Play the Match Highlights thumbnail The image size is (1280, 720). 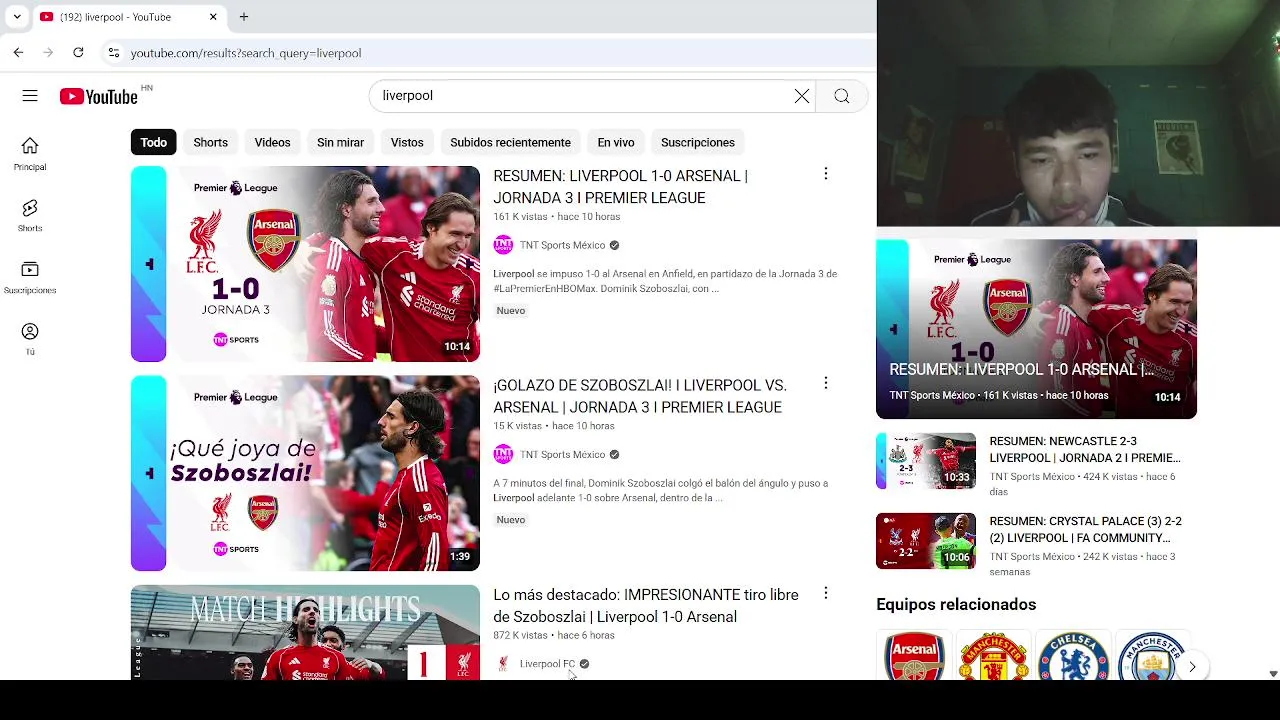click(305, 632)
